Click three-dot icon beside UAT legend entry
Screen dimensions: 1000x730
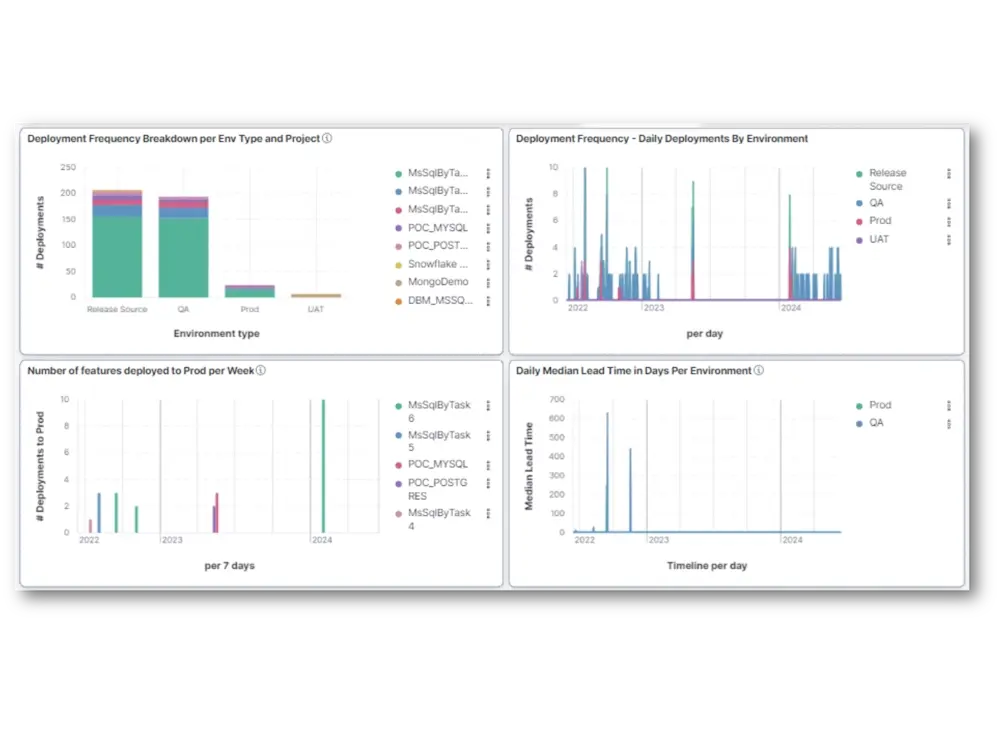(x=948, y=240)
